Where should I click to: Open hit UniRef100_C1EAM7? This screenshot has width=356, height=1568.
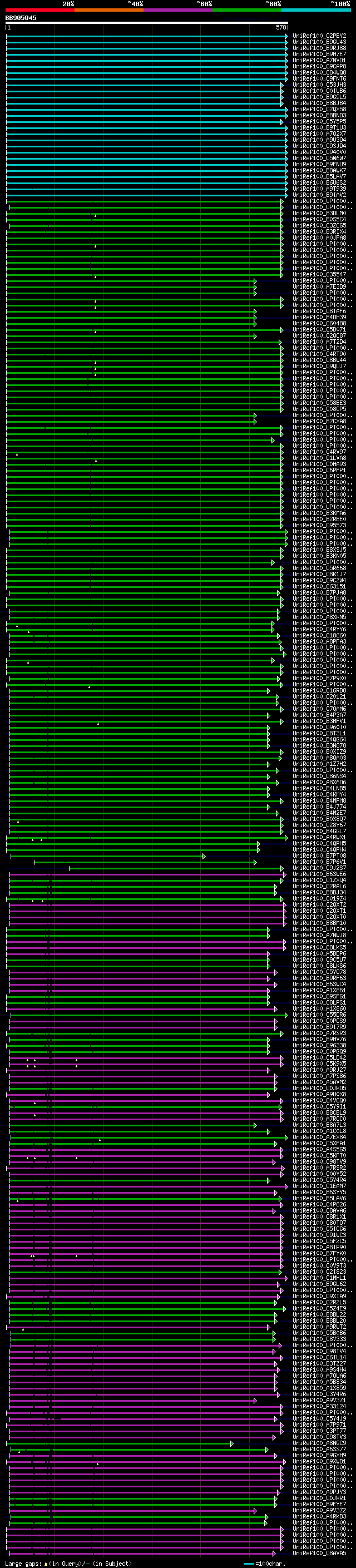point(319,1186)
